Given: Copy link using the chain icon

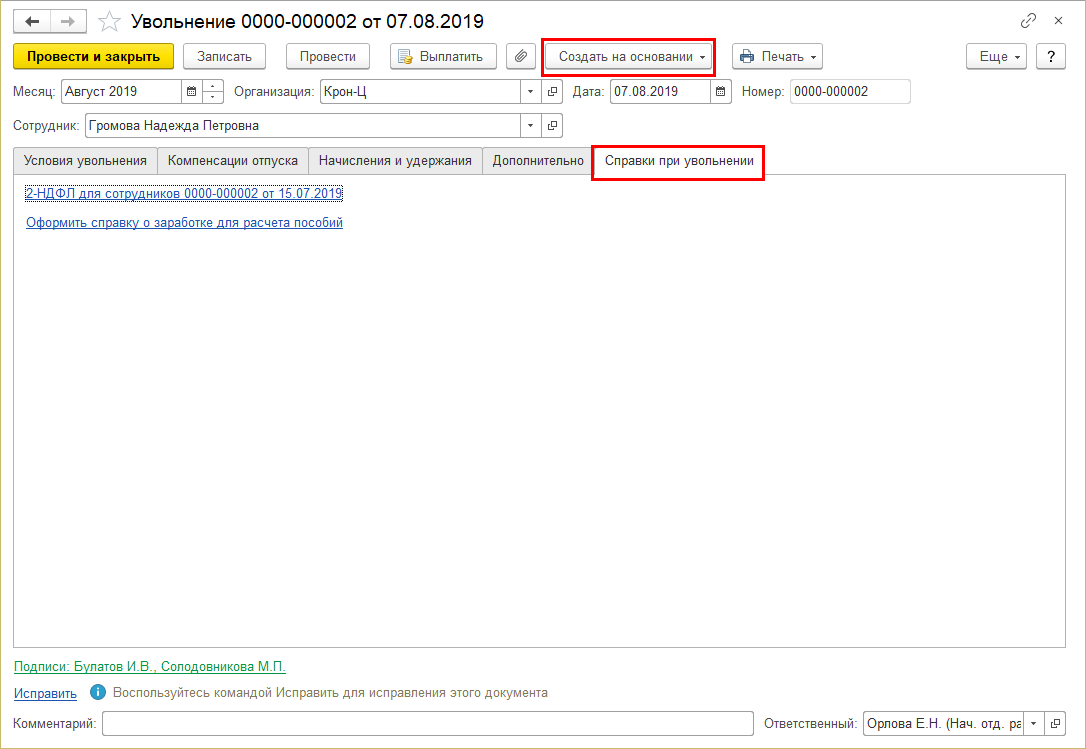Looking at the screenshot, I should pyautogui.click(x=1029, y=21).
